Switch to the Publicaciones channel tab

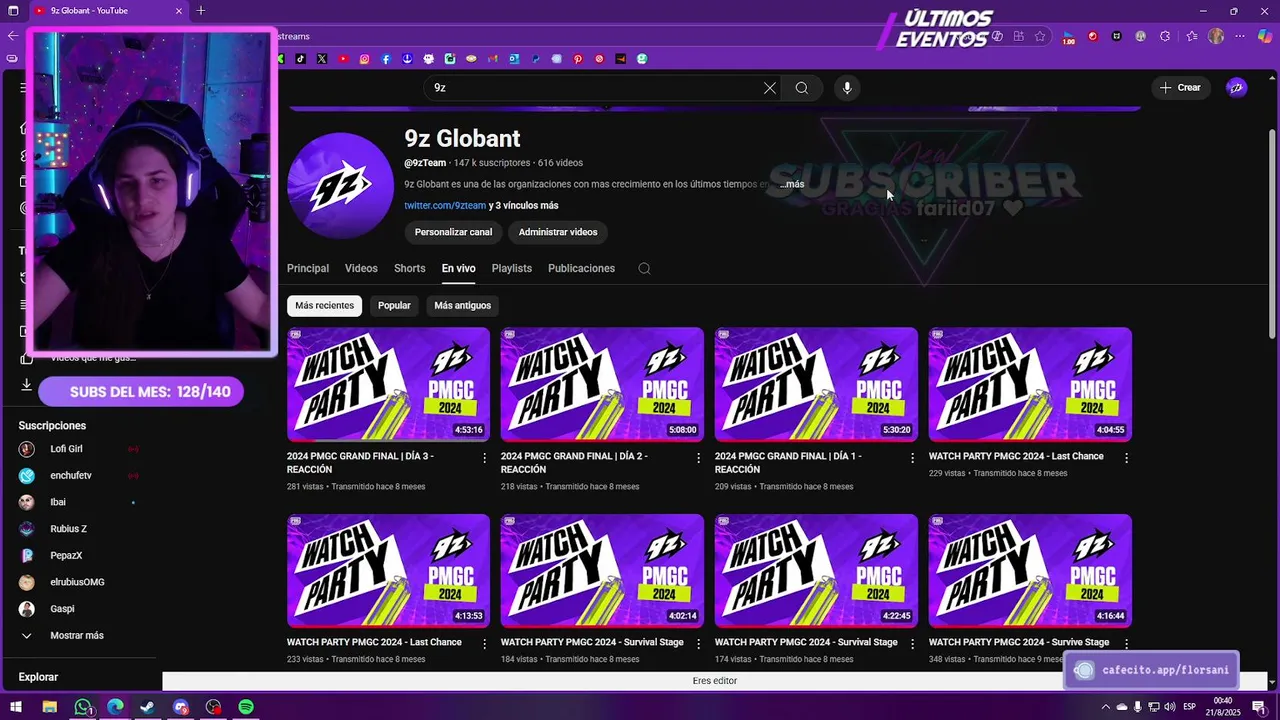click(x=581, y=268)
